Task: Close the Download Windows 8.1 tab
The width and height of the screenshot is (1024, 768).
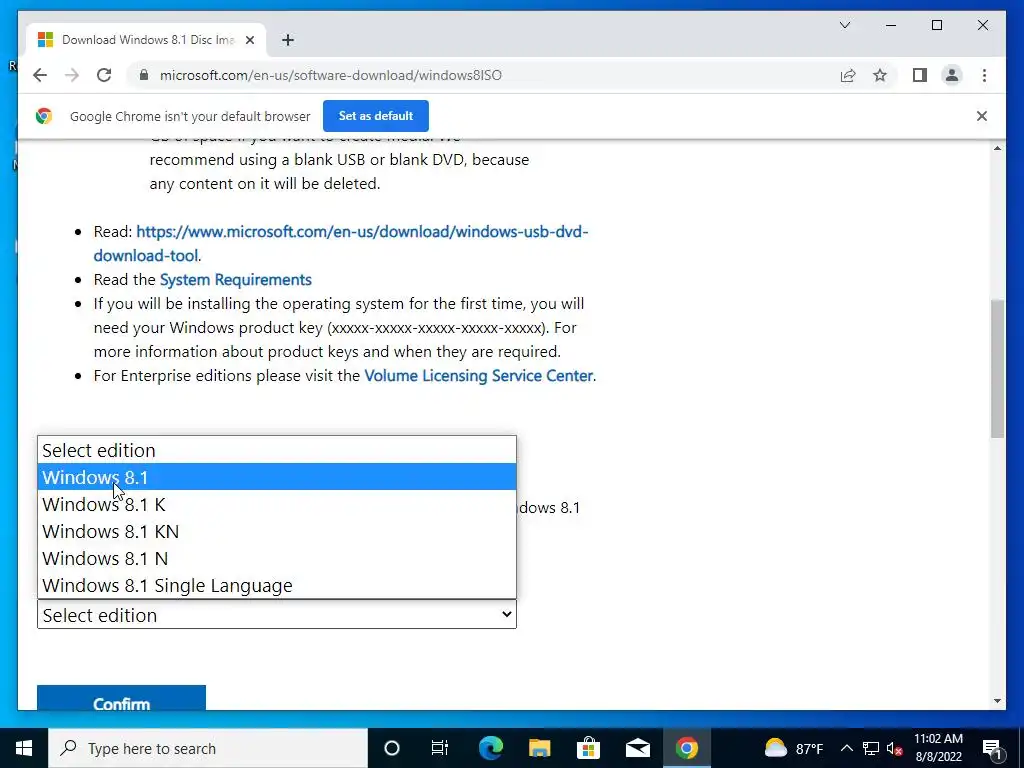Action: pyautogui.click(x=249, y=40)
